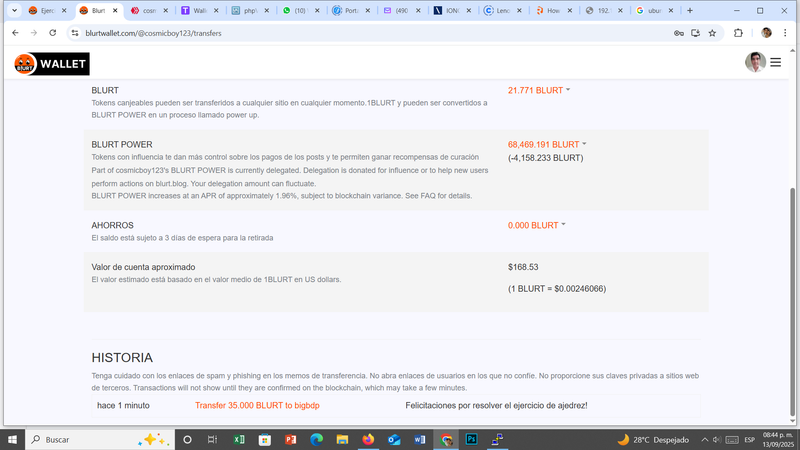View site information icon in address bar
Image resolution: width=800 pixels, height=450 pixels.
pos(75,33)
